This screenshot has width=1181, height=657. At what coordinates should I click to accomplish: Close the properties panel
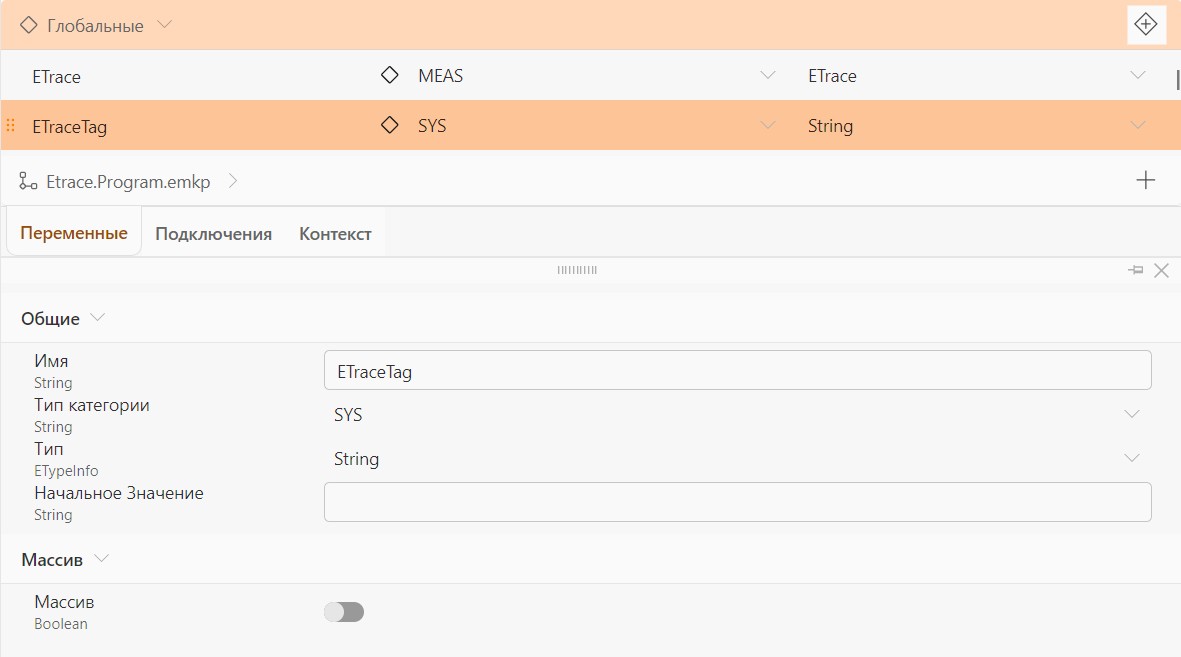(1161, 270)
